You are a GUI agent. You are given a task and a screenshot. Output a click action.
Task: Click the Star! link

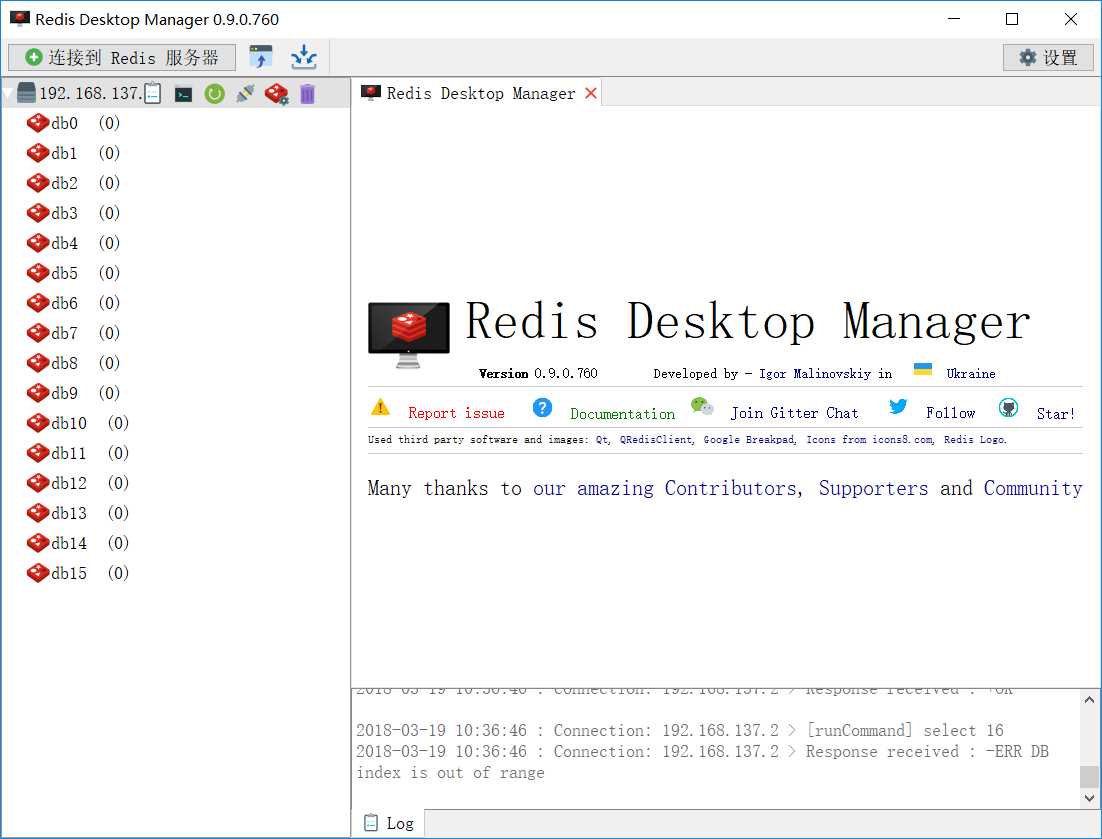click(1056, 414)
